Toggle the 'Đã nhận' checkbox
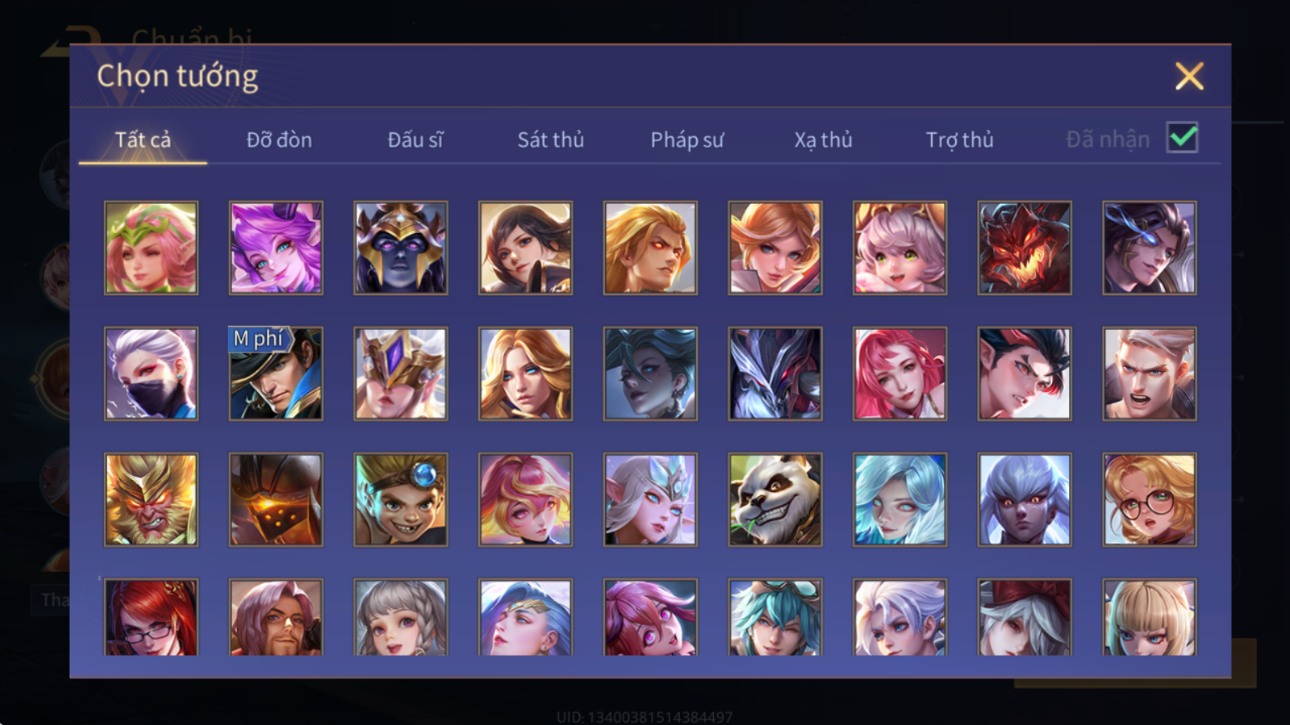This screenshot has height=725, width=1290. pyautogui.click(x=1182, y=138)
